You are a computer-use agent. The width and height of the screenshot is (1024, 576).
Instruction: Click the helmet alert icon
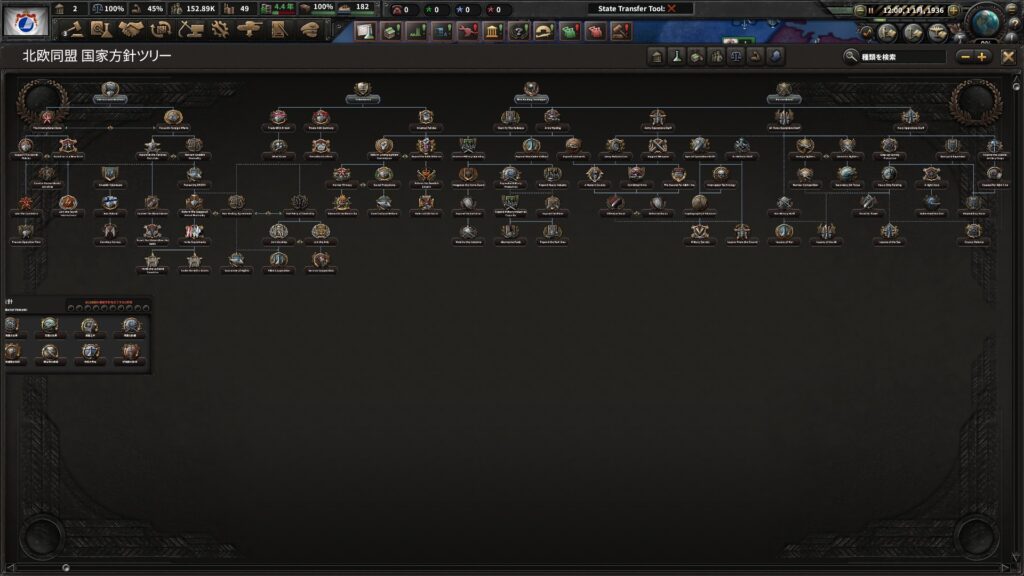click(545, 31)
